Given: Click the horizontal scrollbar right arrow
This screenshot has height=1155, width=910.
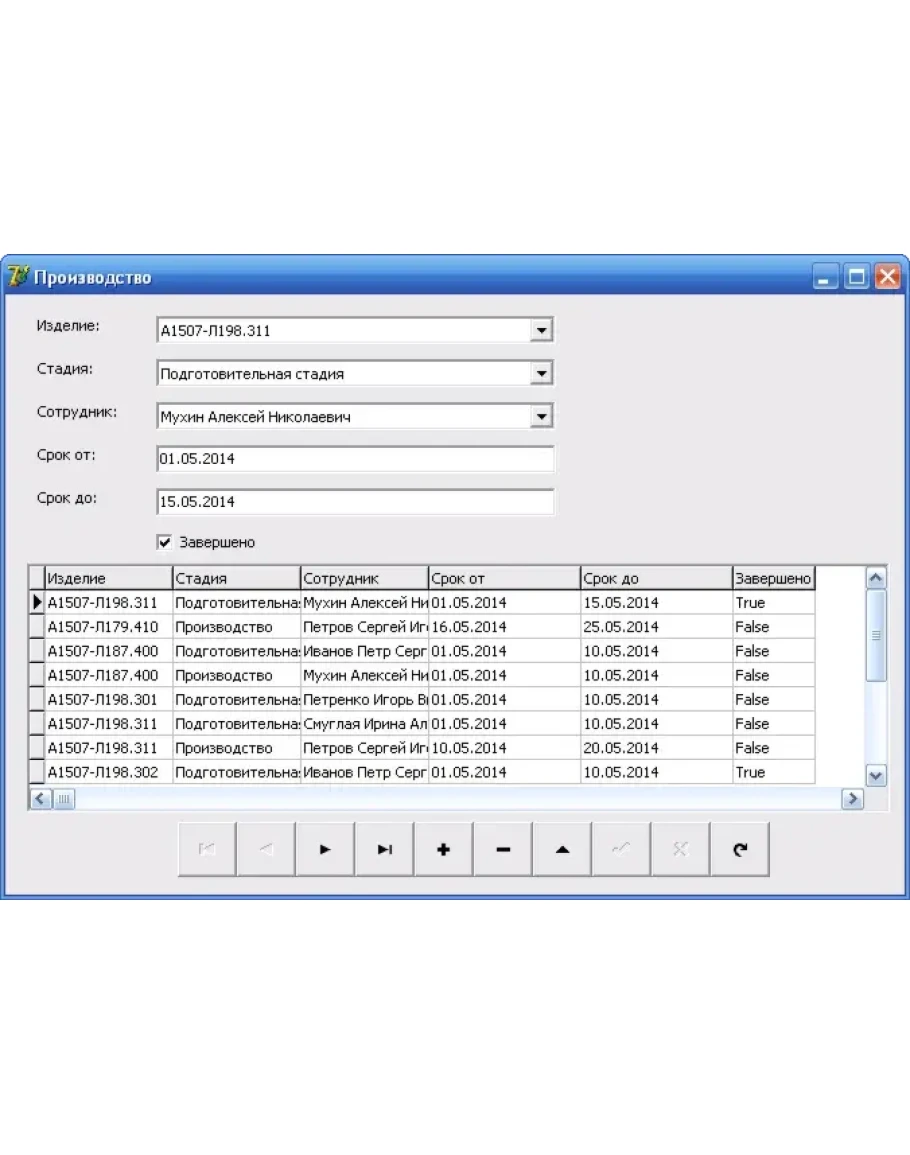Looking at the screenshot, I should pos(852,798).
